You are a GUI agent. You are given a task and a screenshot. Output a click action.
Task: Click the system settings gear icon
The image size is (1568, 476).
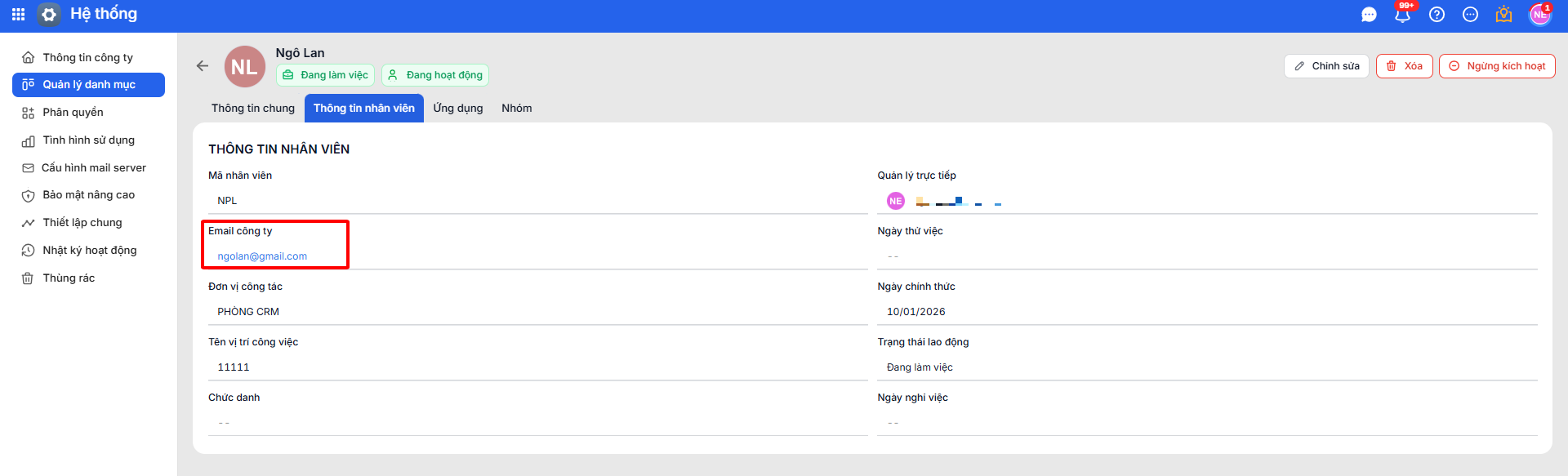(x=49, y=15)
